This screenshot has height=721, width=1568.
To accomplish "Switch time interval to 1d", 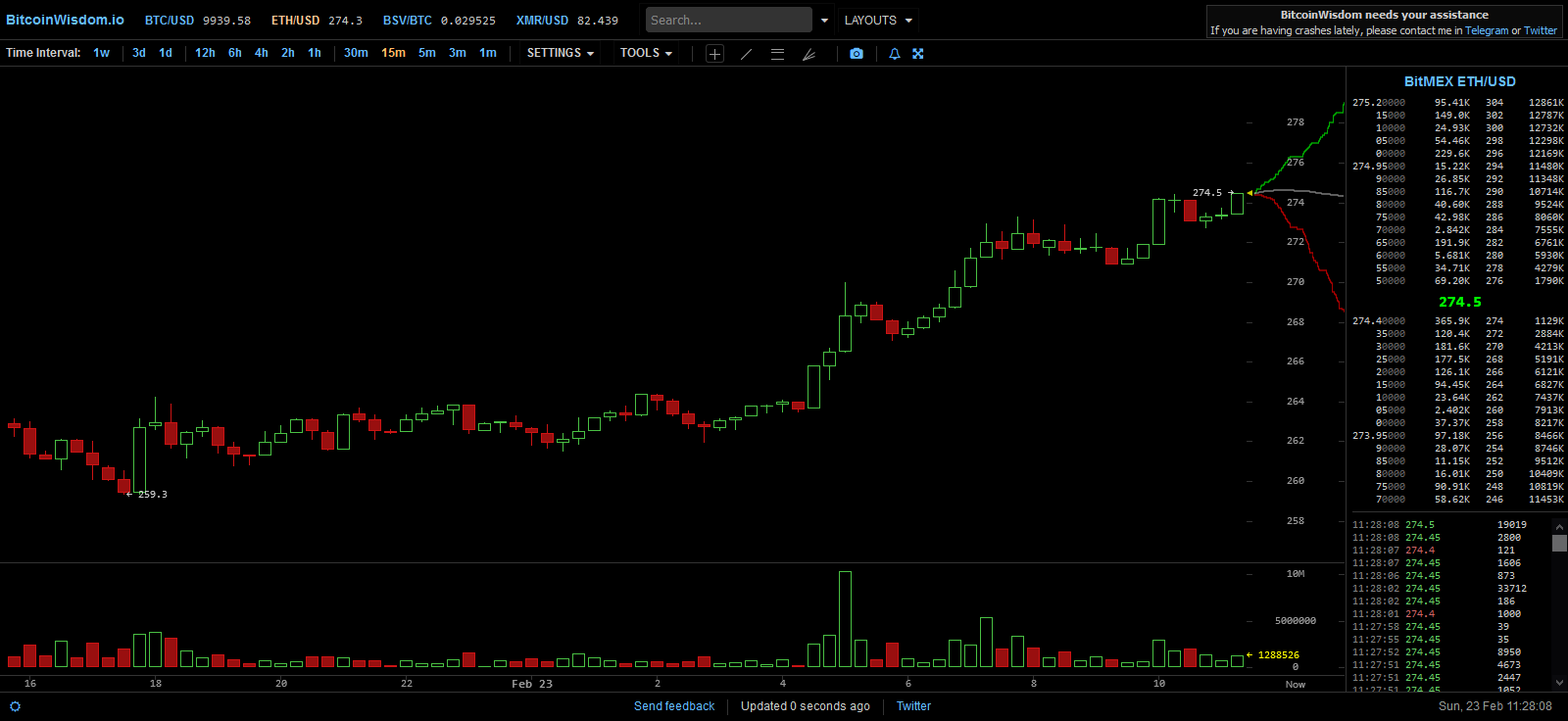I will pos(166,53).
